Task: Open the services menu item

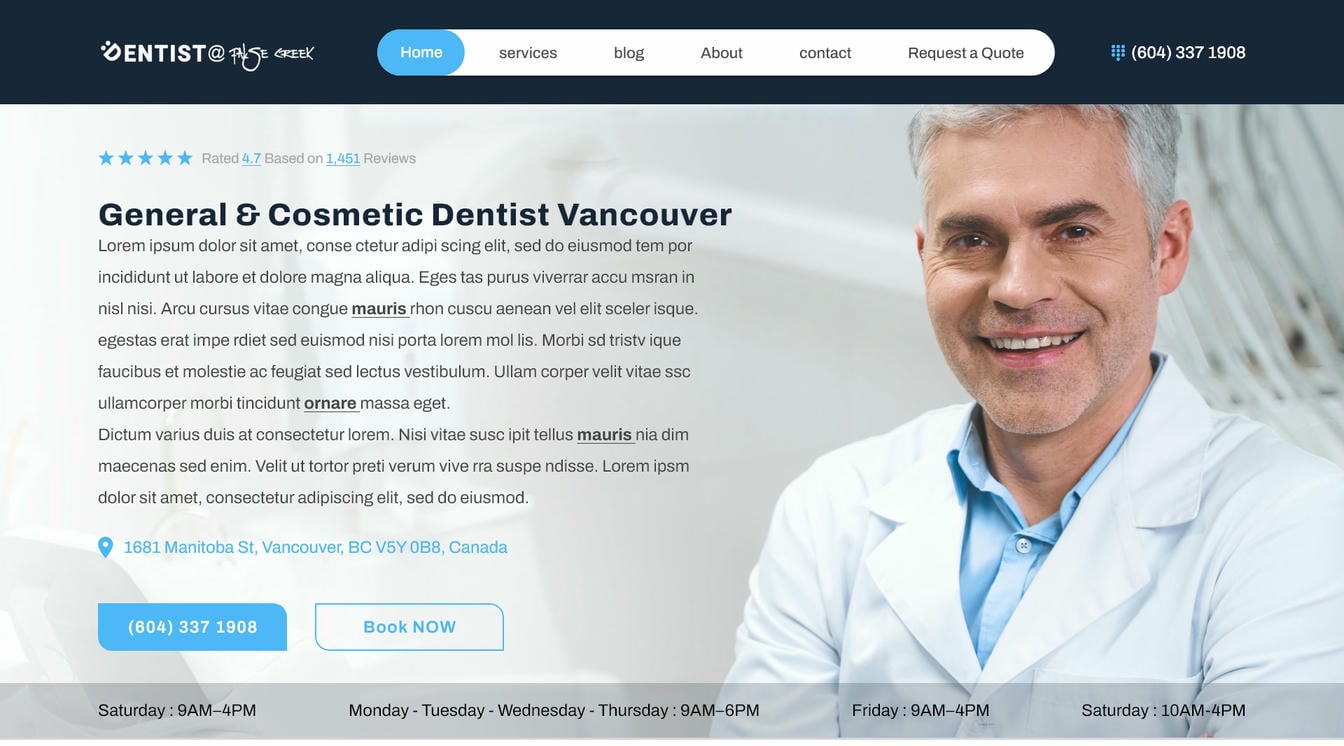Action: pos(528,53)
